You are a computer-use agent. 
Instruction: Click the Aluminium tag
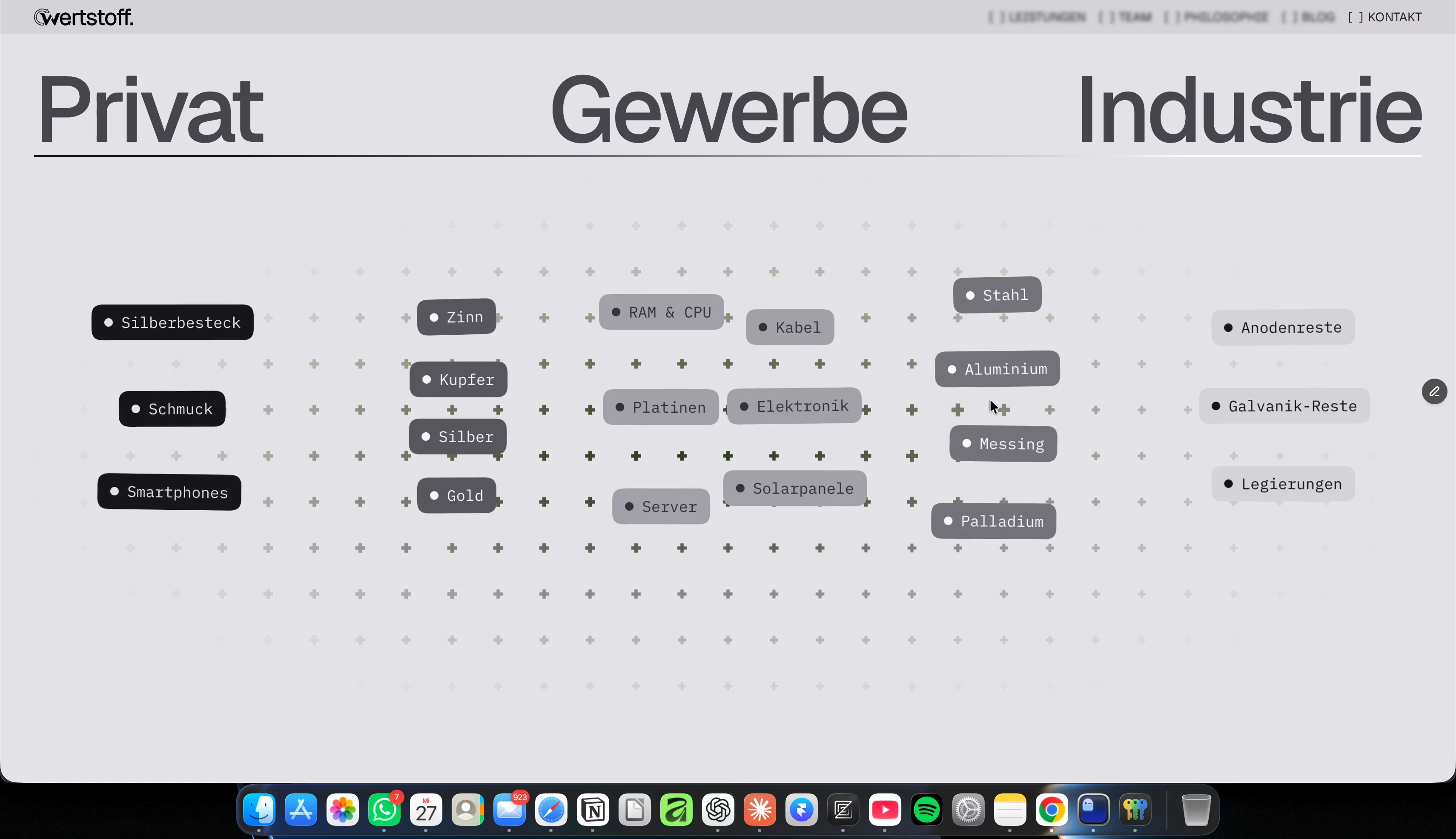(997, 369)
